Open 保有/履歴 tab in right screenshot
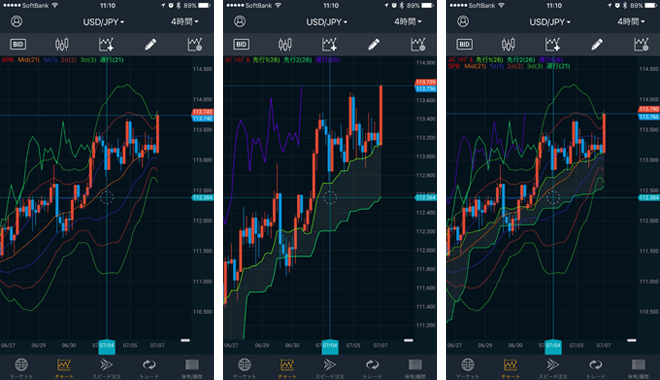The image size is (660, 380). tap(638, 368)
